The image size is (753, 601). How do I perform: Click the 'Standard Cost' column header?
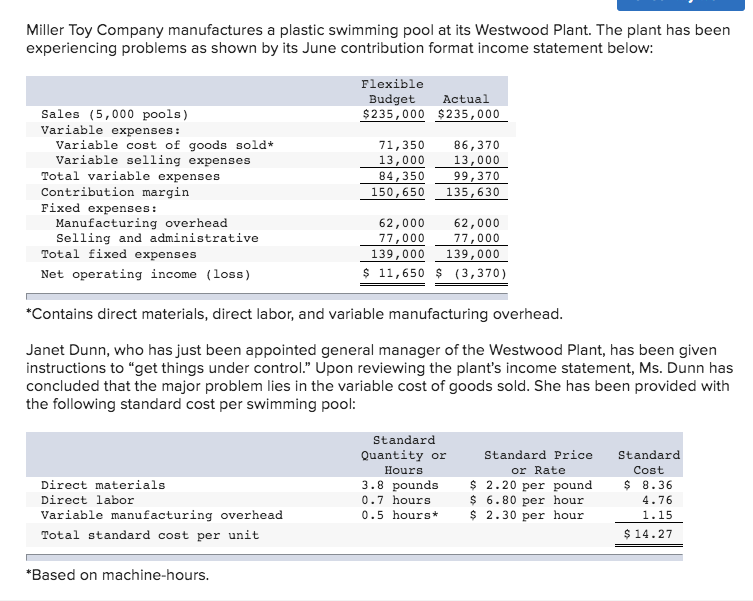click(649, 463)
